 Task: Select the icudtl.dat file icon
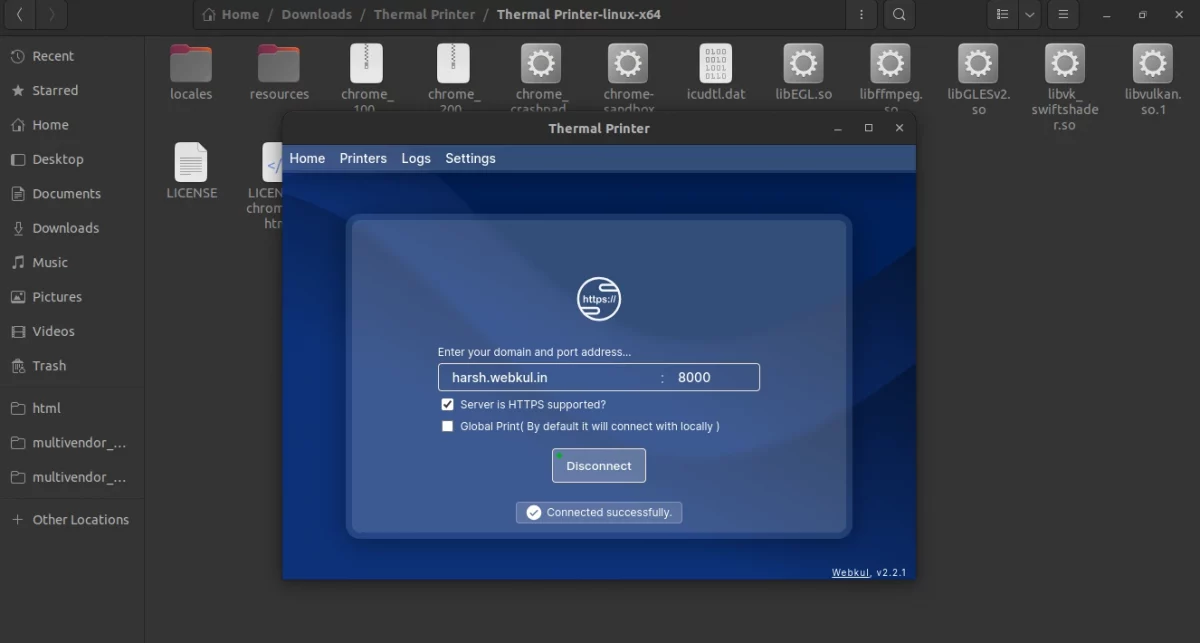coord(716,64)
